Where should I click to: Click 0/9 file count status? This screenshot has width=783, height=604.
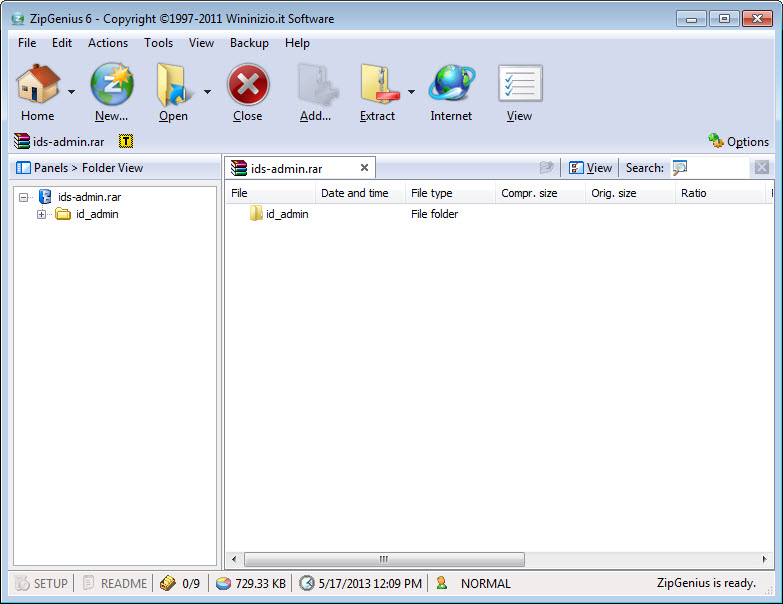point(180,584)
